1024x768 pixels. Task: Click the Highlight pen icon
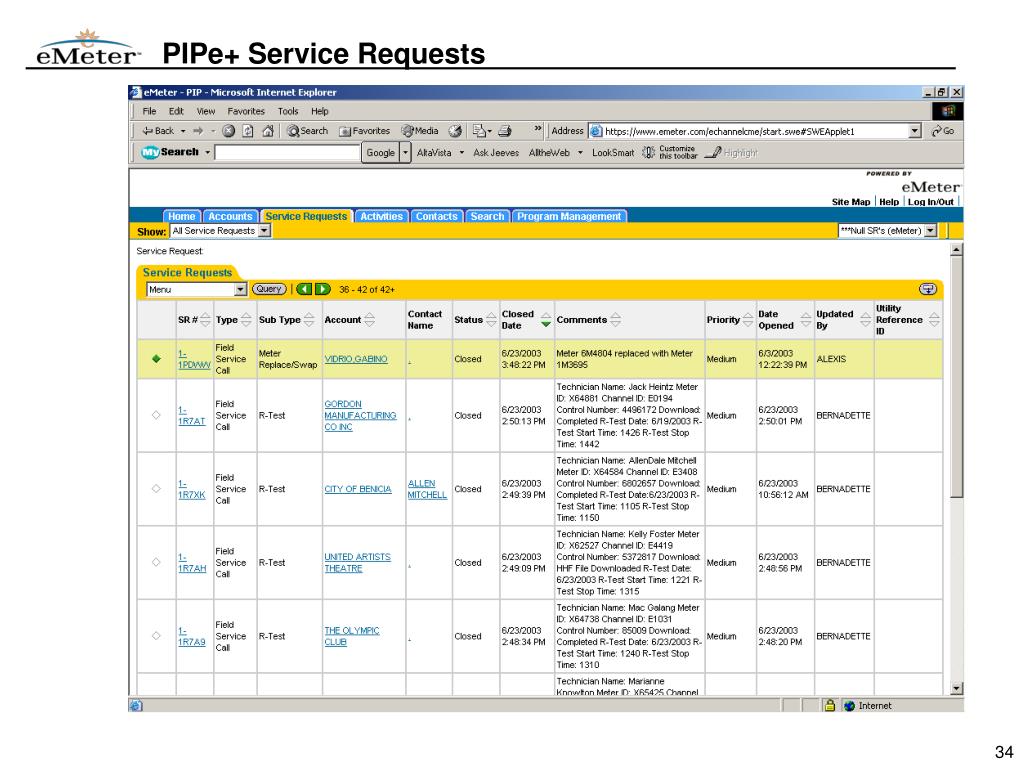[714, 152]
